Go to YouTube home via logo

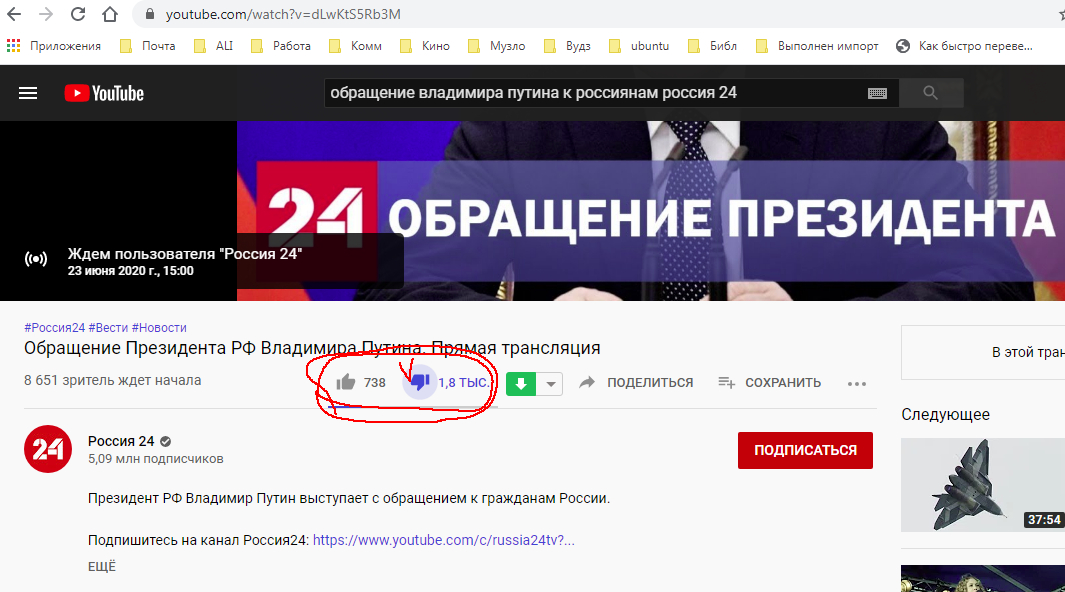pyautogui.click(x=104, y=93)
